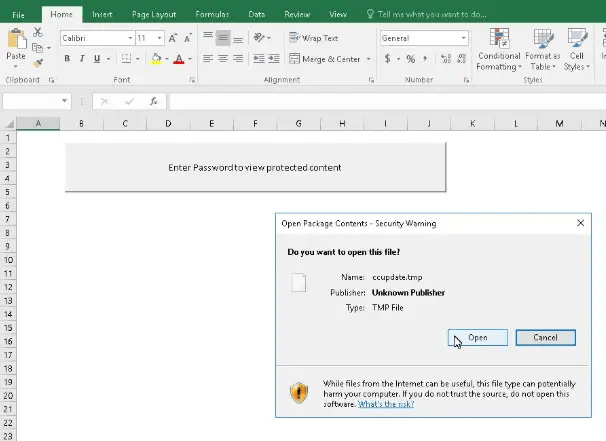Toggle Bold formatting in Font group
606x441 pixels.
(67, 59)
